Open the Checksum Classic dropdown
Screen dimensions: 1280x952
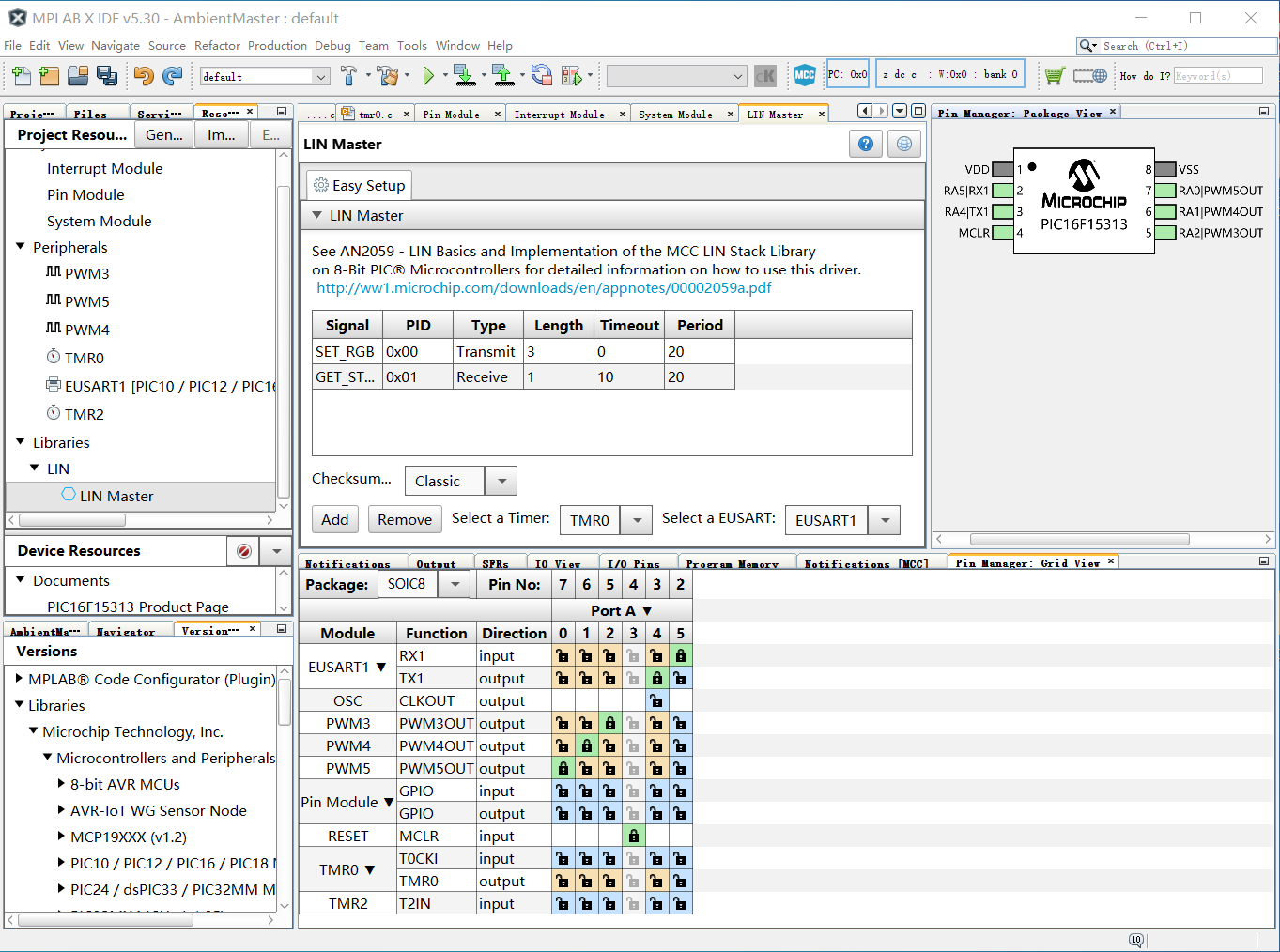tap(501, 481)
